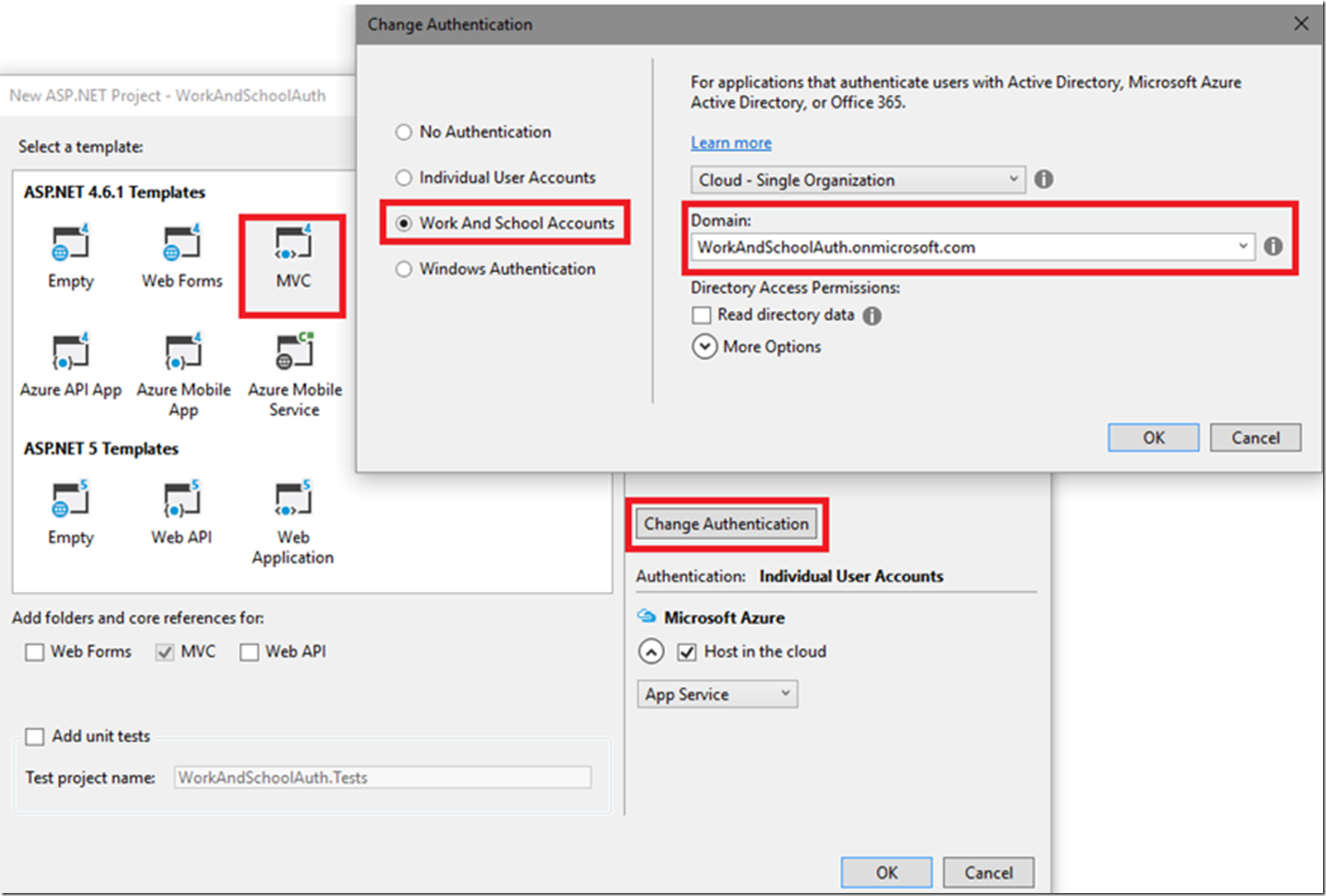Choose the Azure Mobile App template

pos(184,376)
